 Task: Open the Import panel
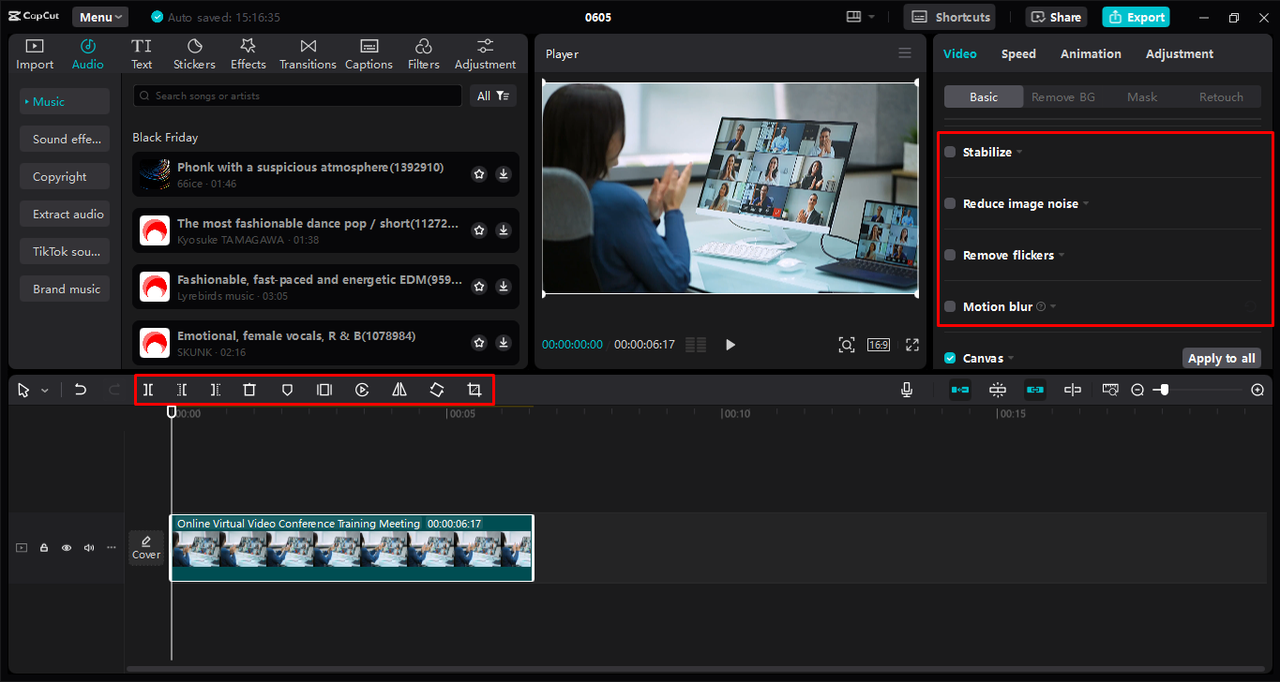35,54
